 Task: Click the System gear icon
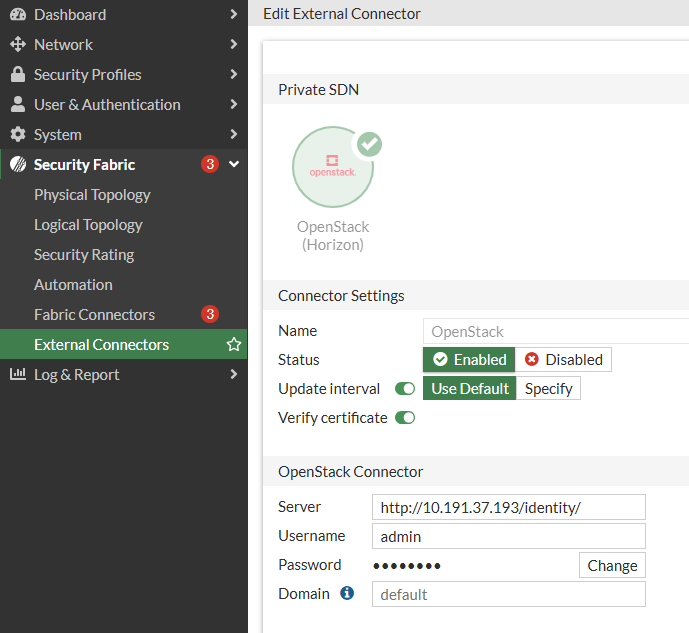[x=18, y=134]
